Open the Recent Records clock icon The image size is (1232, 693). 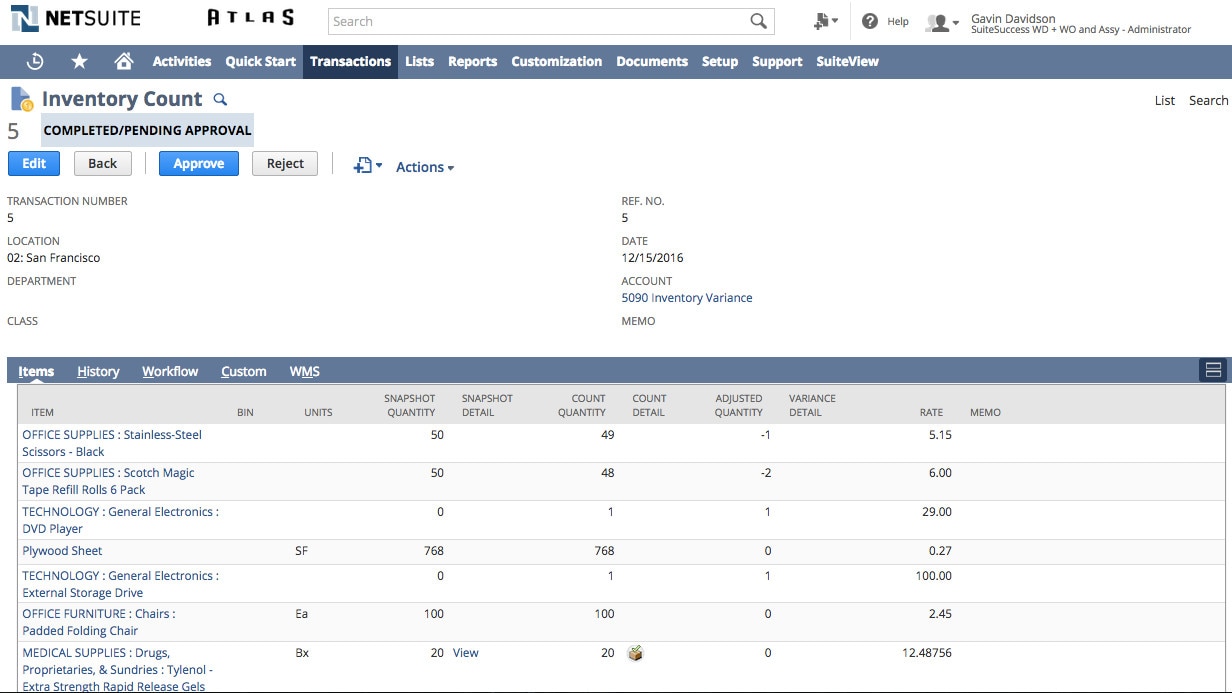click(x=35, y=62)
